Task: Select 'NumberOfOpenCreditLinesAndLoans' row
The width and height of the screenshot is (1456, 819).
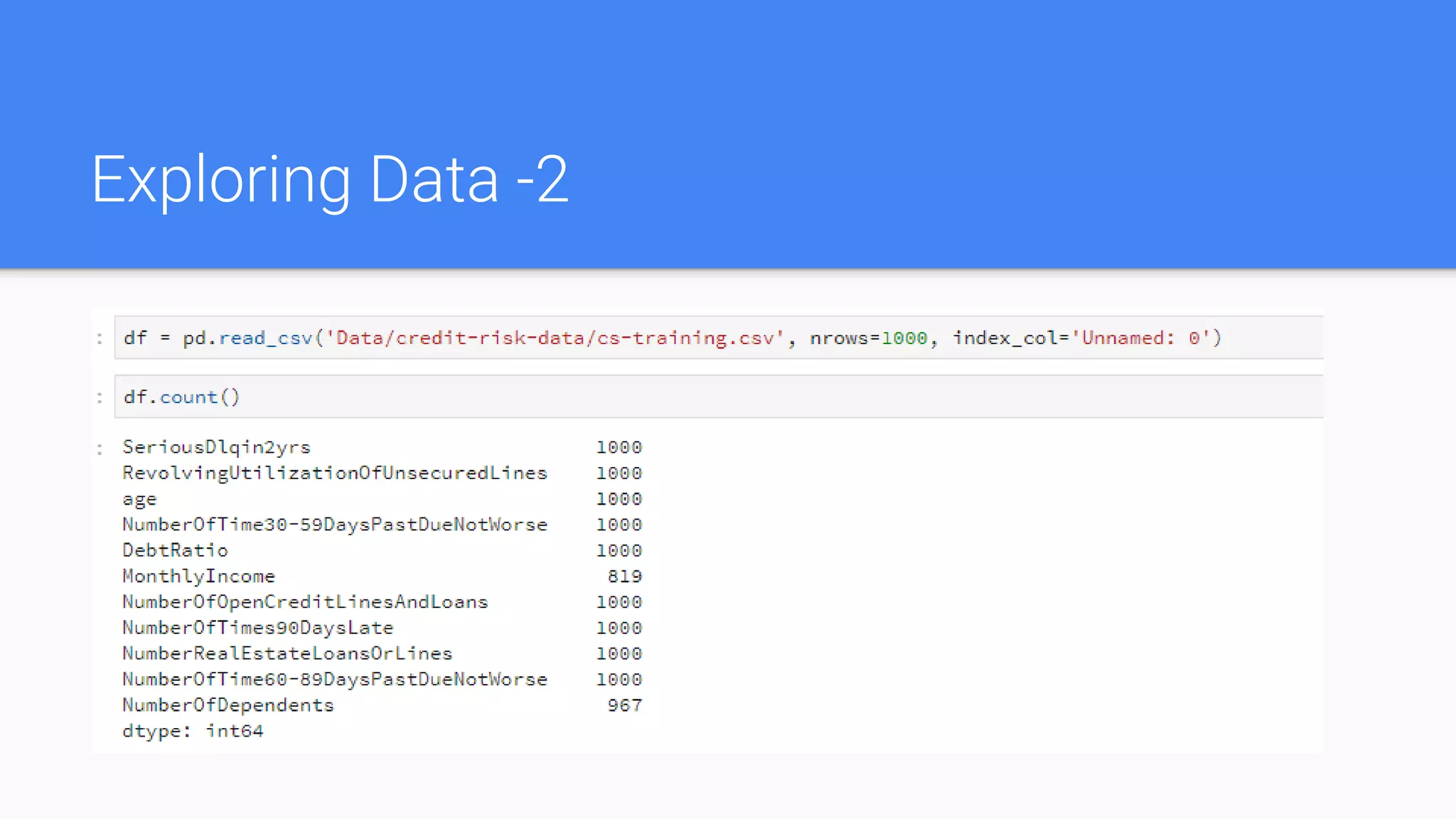Action: [382, 602]
